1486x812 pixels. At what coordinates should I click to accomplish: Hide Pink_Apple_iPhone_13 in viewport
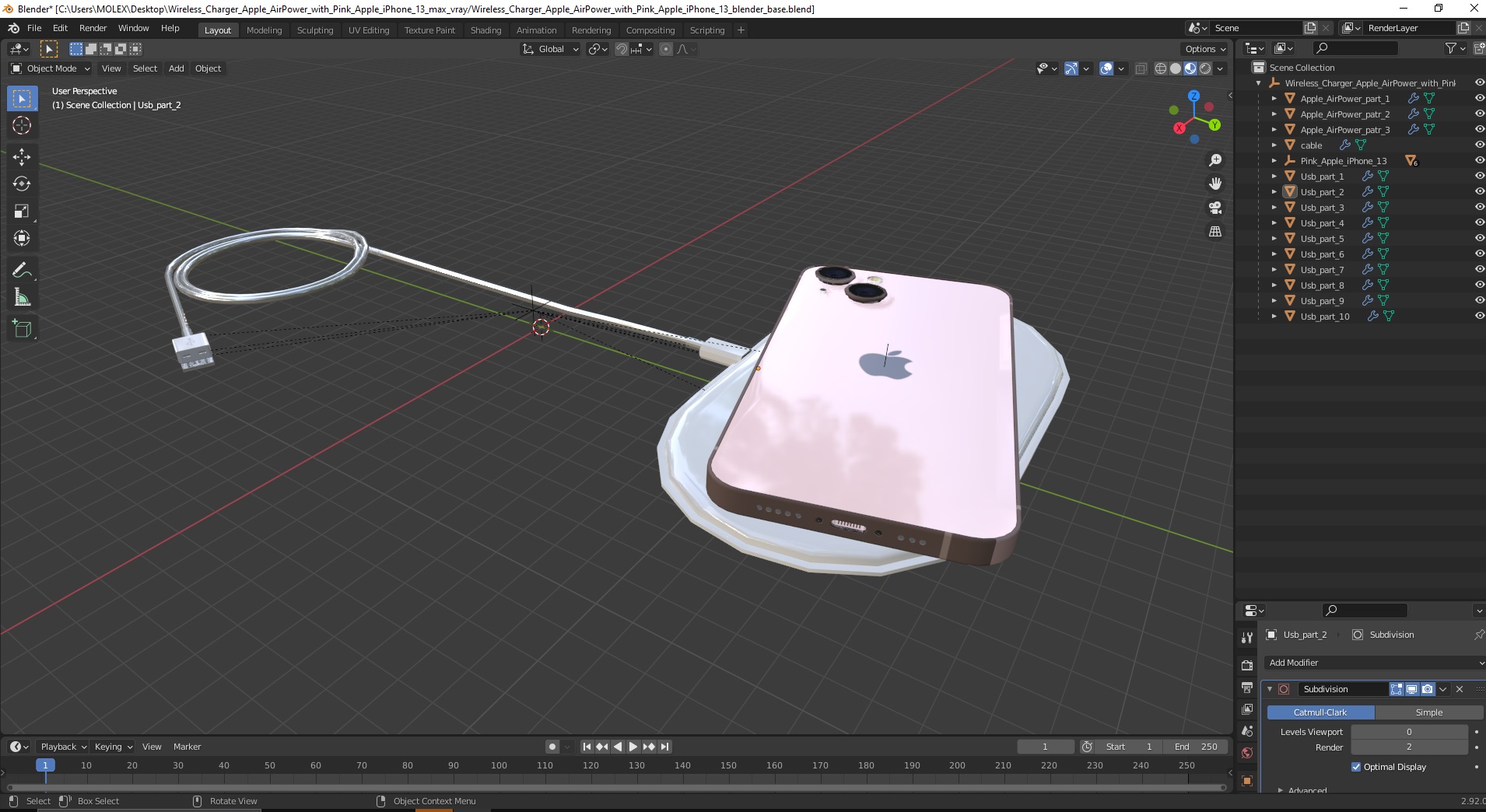coord(1479,161)
